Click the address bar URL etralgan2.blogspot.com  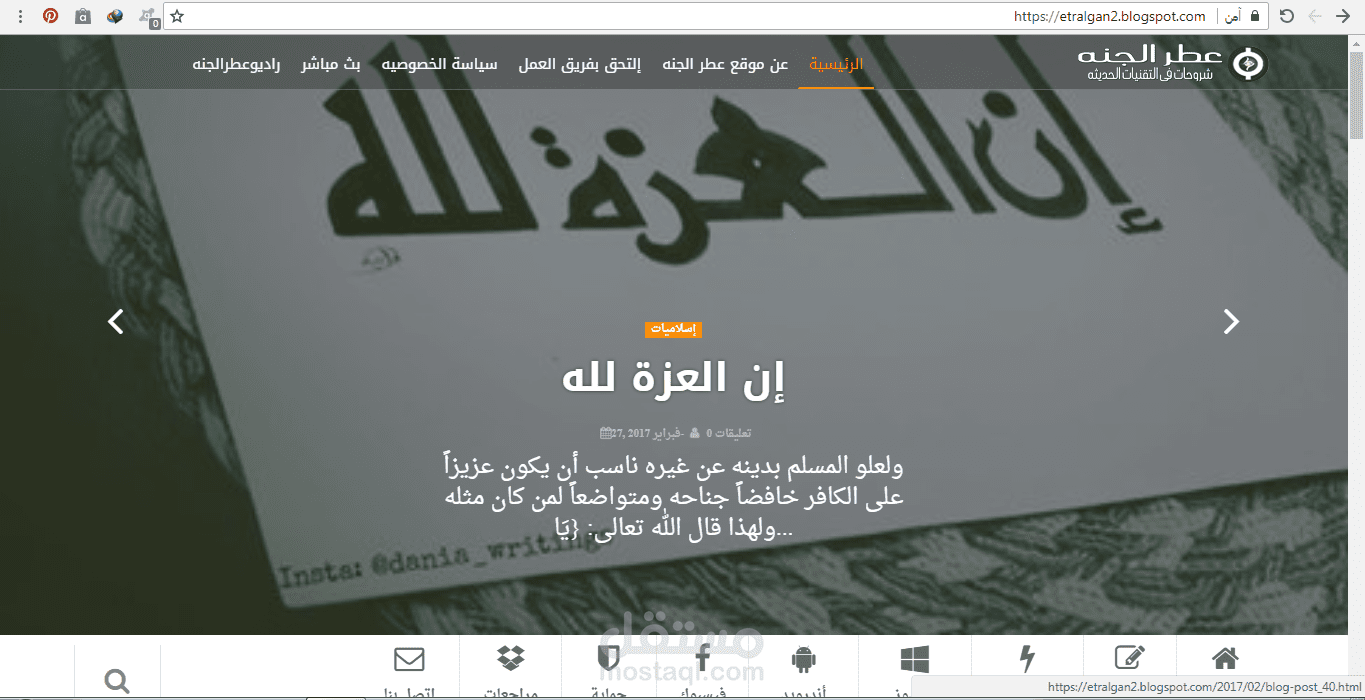(1110, 16)
